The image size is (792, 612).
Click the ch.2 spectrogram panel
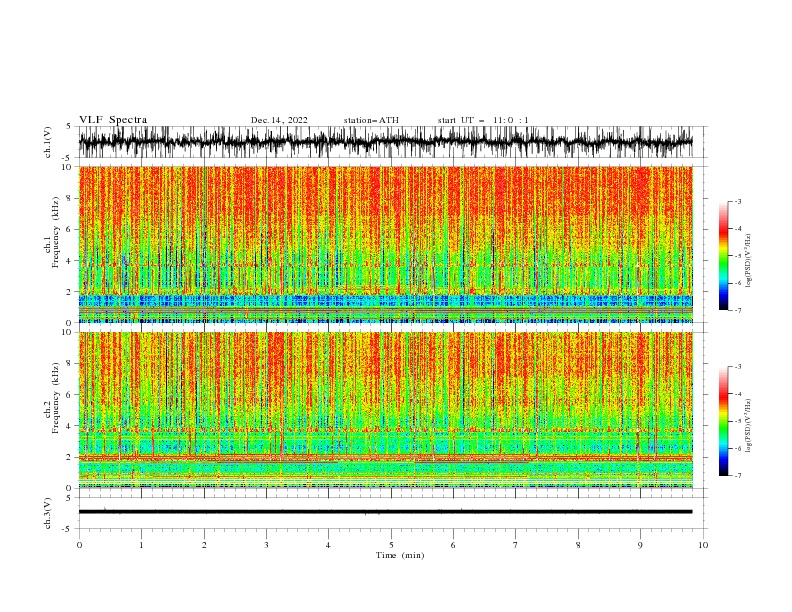click(385, 410)
